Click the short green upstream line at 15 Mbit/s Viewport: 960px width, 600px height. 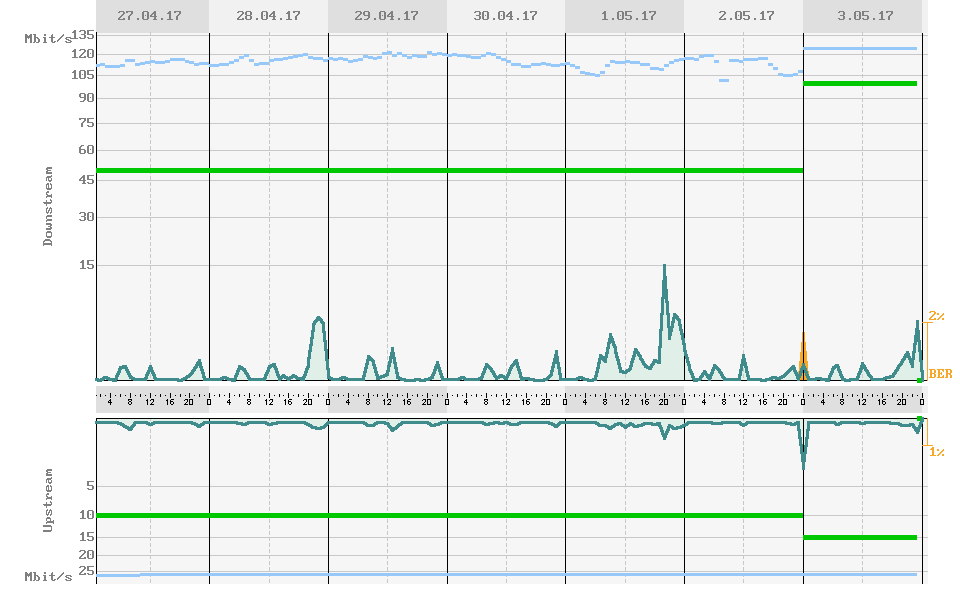point(860,537)
